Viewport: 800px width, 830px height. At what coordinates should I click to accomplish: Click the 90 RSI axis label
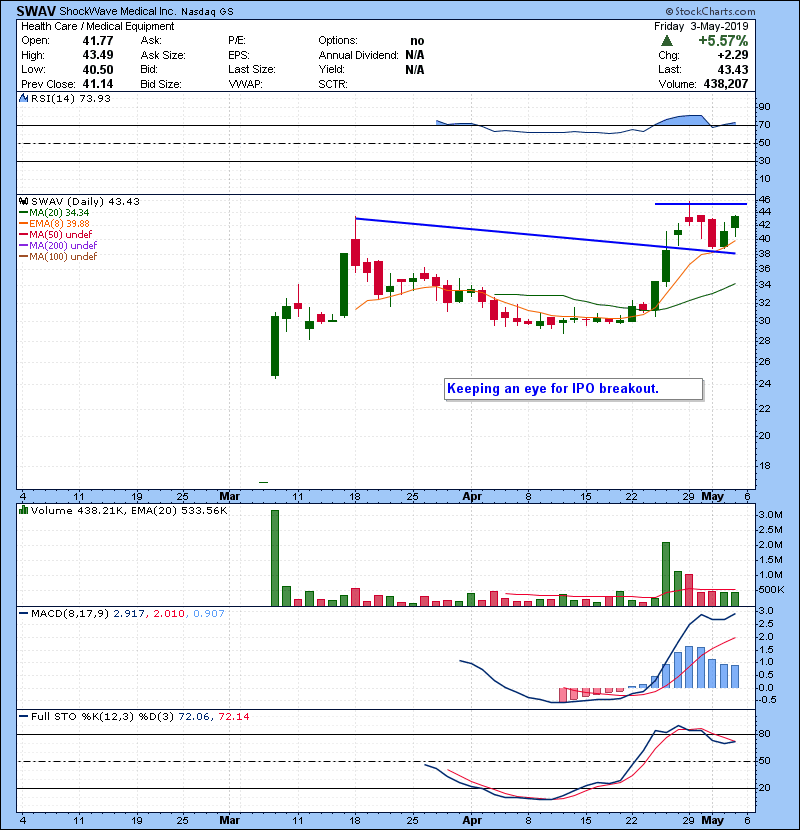click(765, 106)
